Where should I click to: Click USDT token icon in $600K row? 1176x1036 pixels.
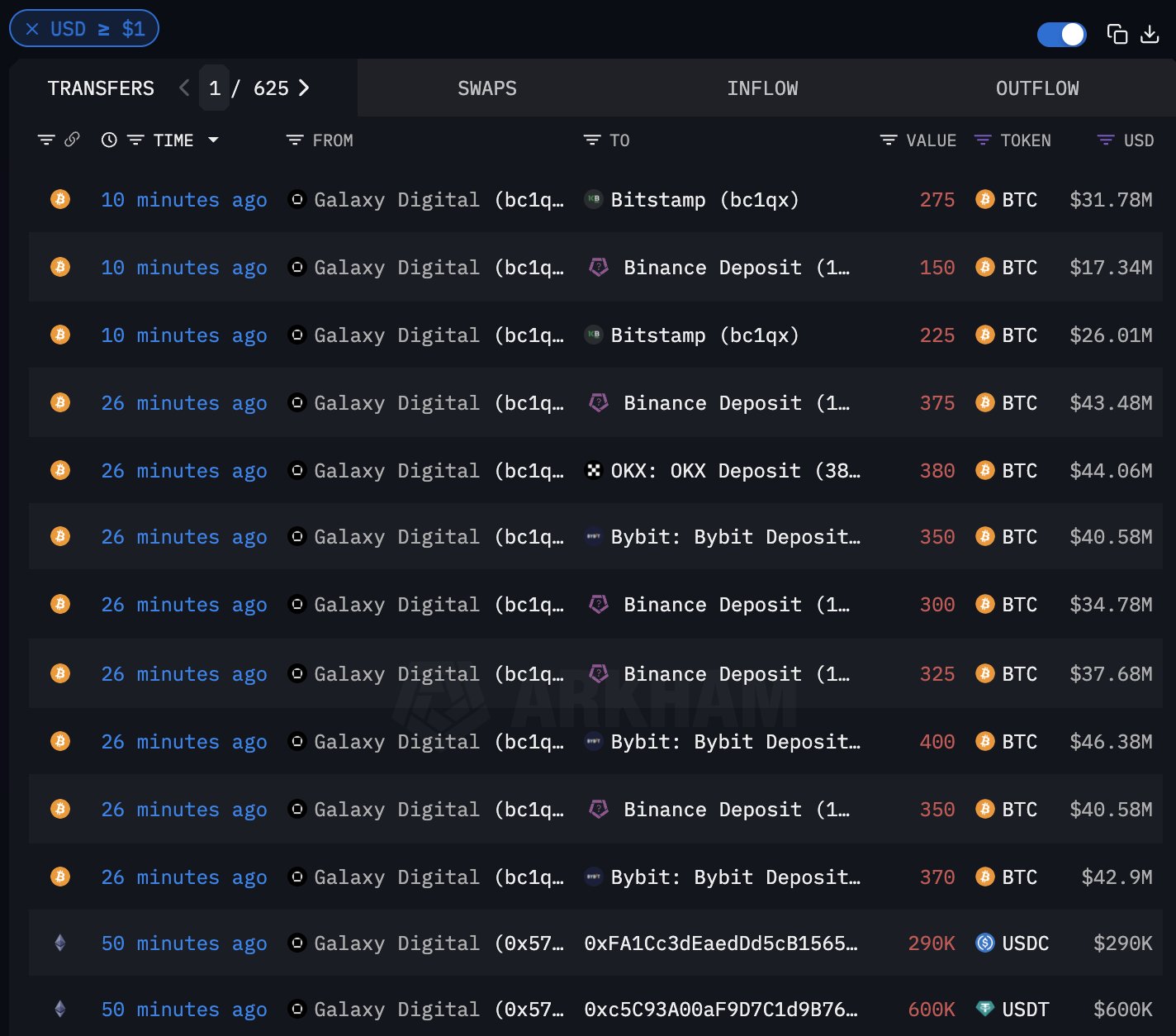pos(985,1009)
